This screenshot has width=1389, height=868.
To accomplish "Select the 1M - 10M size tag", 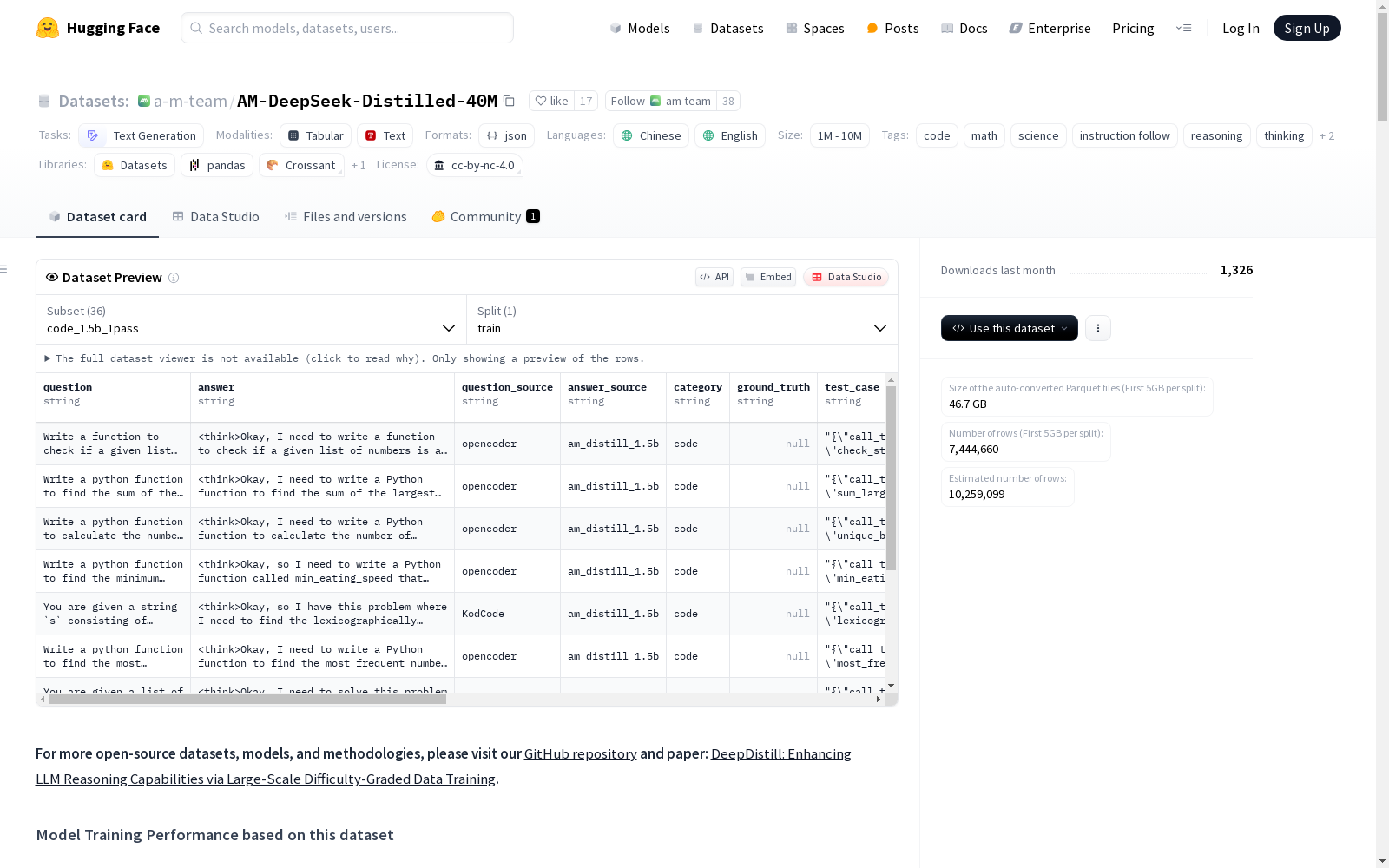I will (x=839, y=135).
